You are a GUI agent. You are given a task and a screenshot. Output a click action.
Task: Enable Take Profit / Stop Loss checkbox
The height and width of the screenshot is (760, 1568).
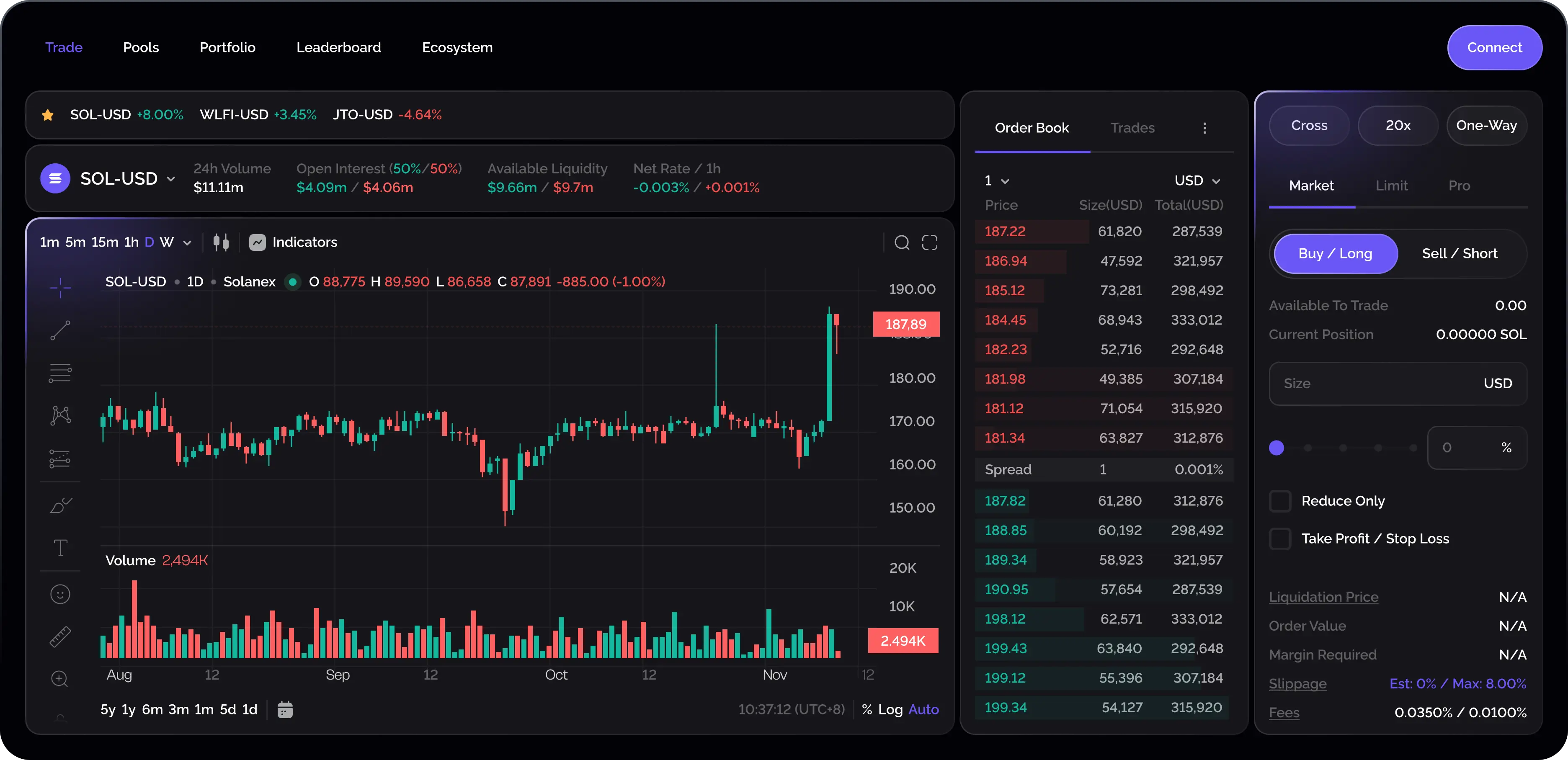pyautogui.click(x=1280, y=538)
